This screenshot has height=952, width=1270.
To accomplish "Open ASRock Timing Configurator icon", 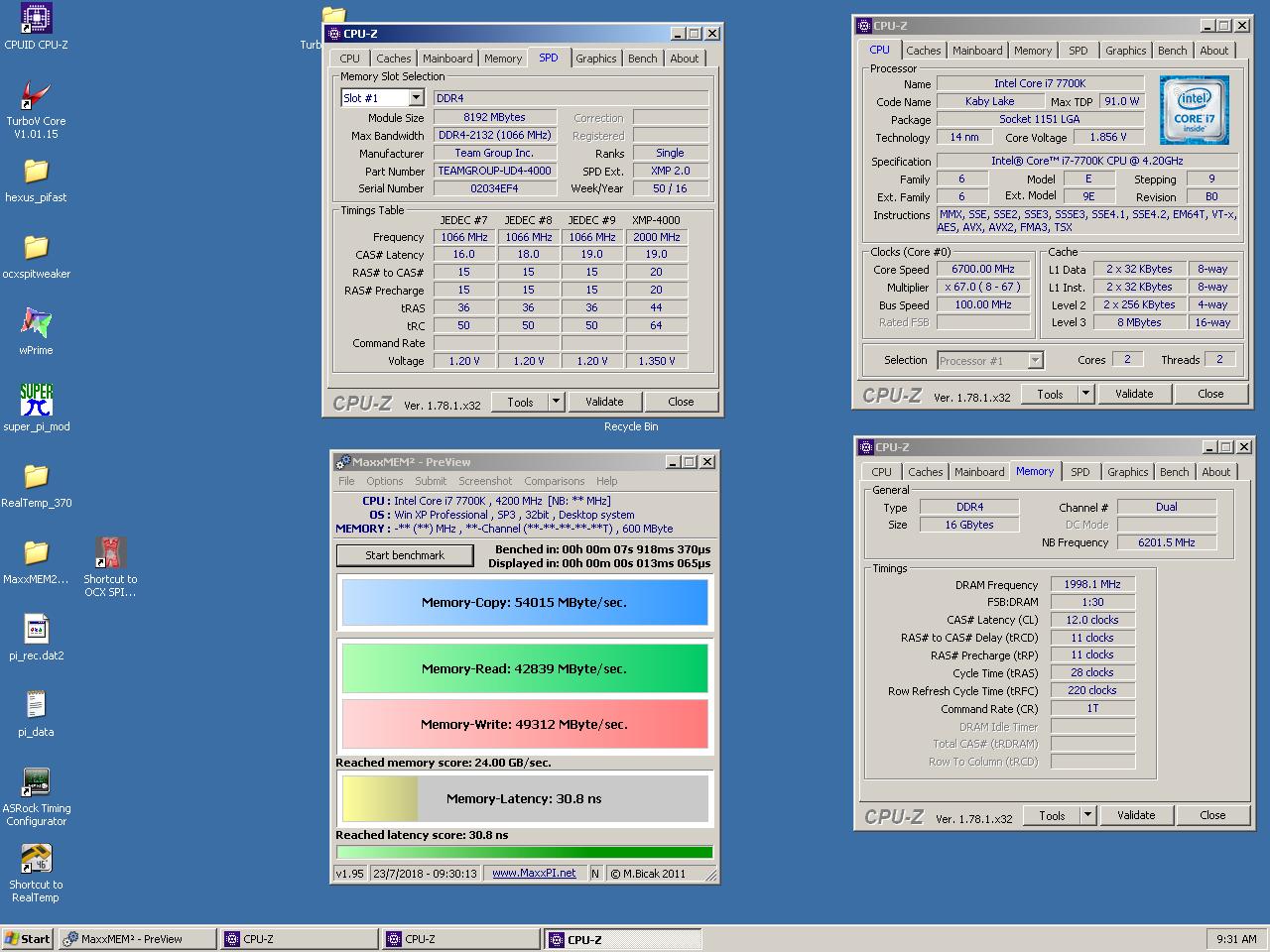I will click(36, 782).
